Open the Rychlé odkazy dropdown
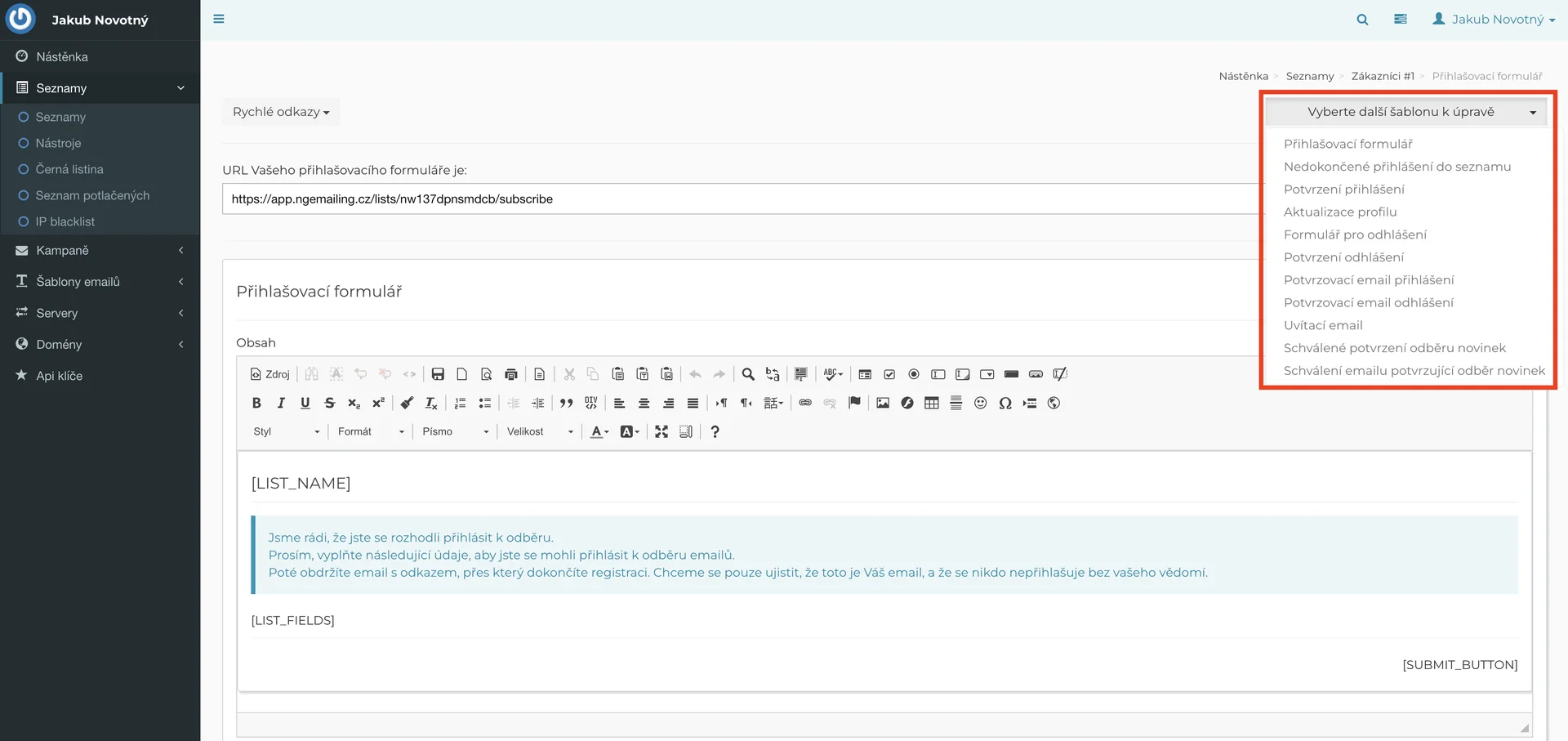 point(281,112)
